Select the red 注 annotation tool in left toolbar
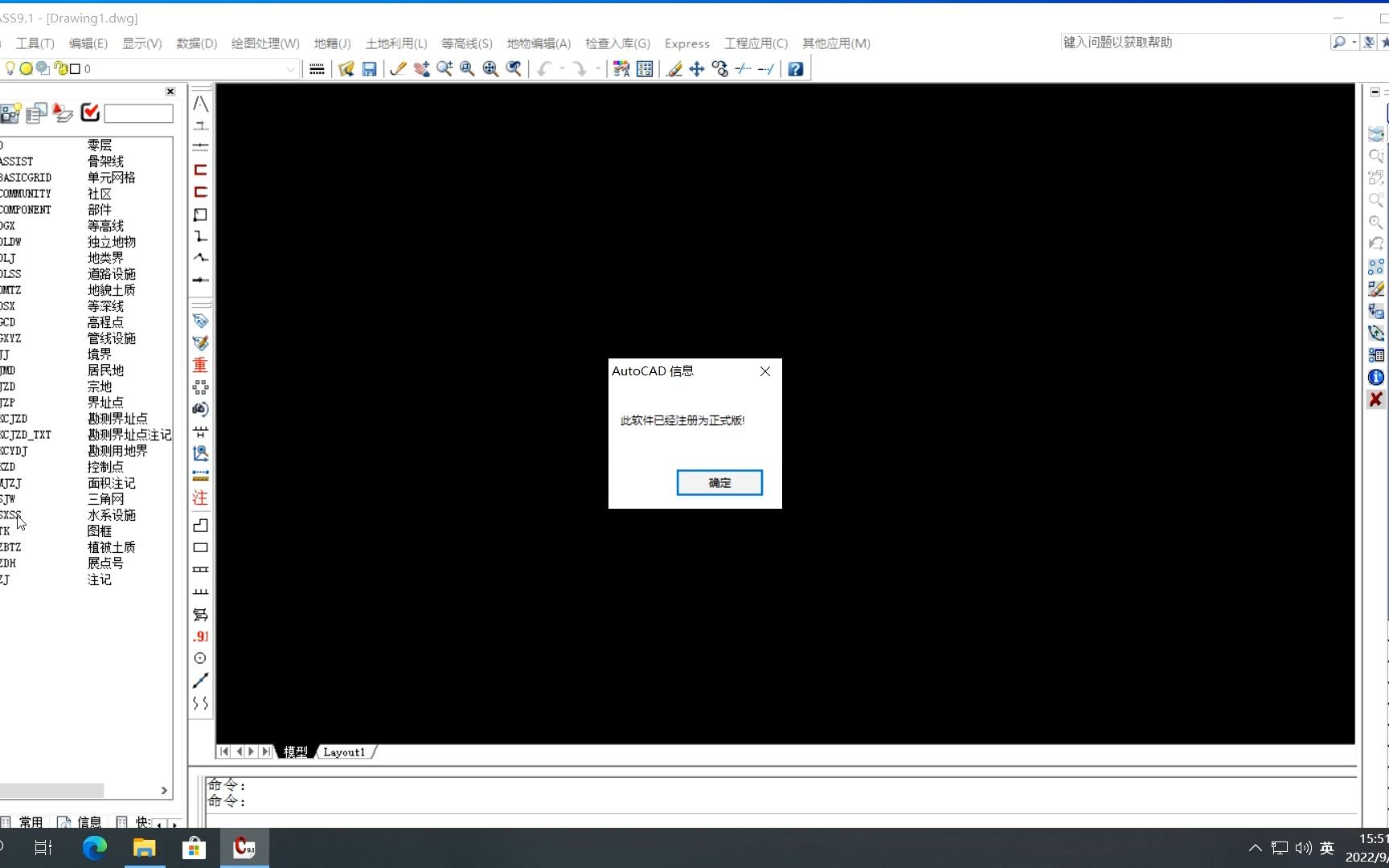This screenshot has width=1389, height=868. coord(199,497)
